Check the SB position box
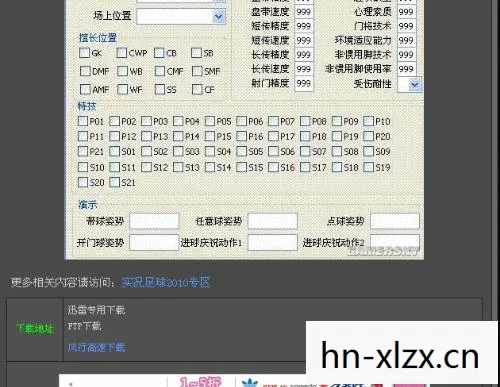The height and width of the screenshot is (387, 500). [196, 53]
